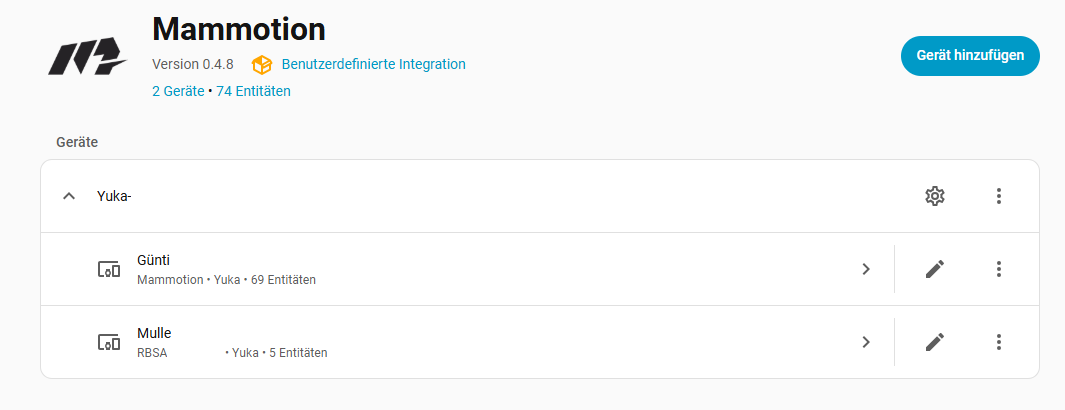Viewport: 1065px width, 410px height.
Task: Collapse the Yuka- entry with the chevron
Action: click(69, 196)
